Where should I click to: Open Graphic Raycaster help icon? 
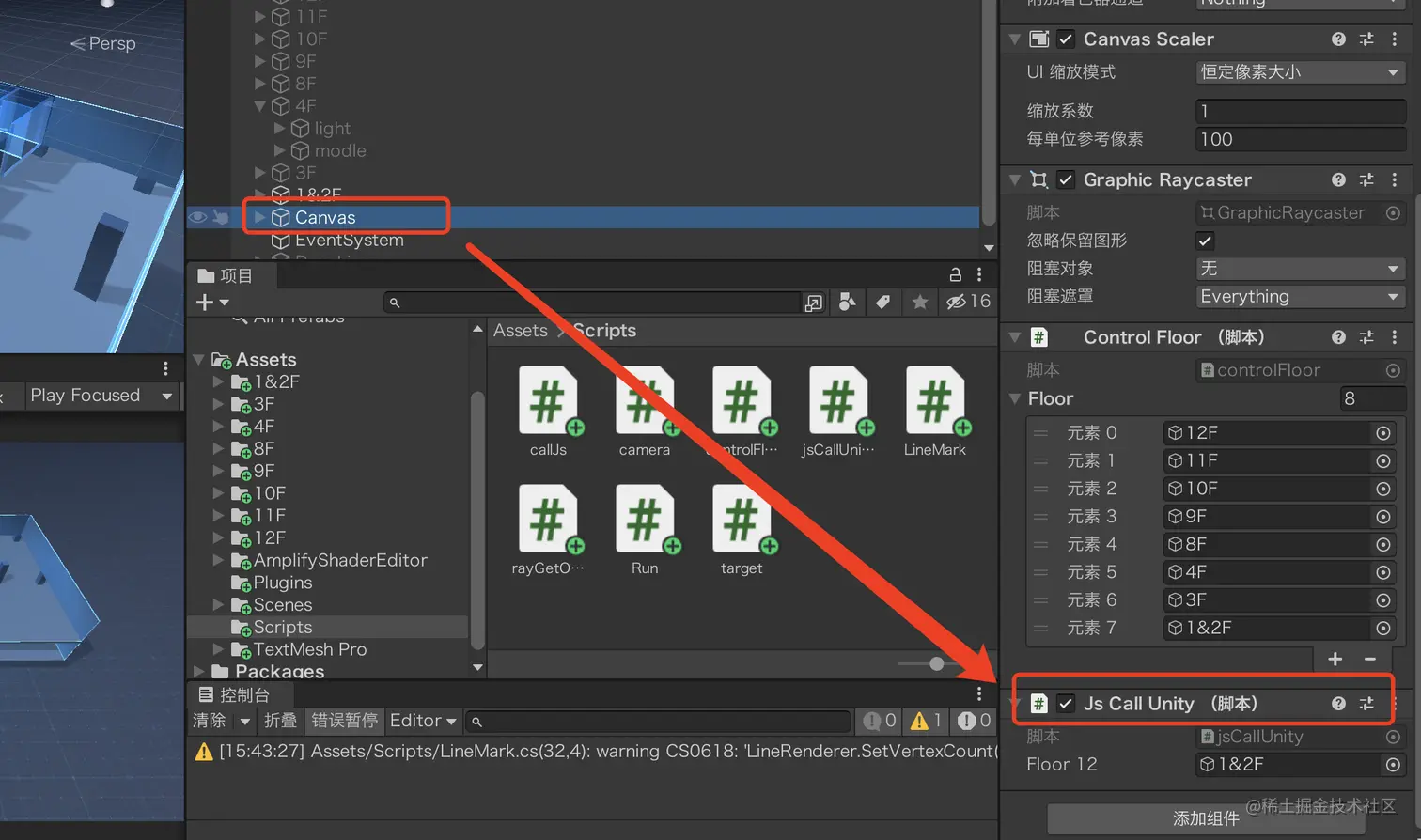point(1338,179)
